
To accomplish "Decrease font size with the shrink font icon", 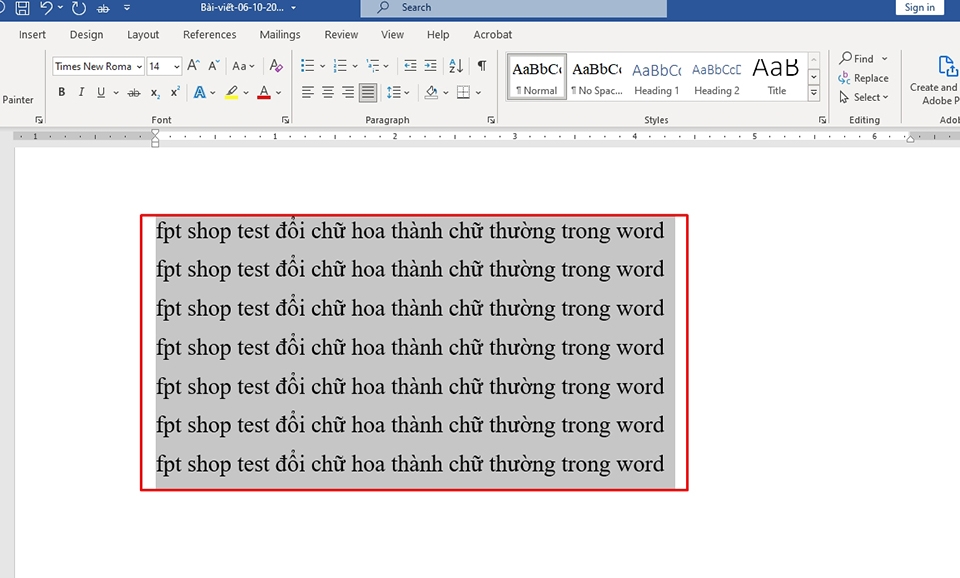I will 213,66.
